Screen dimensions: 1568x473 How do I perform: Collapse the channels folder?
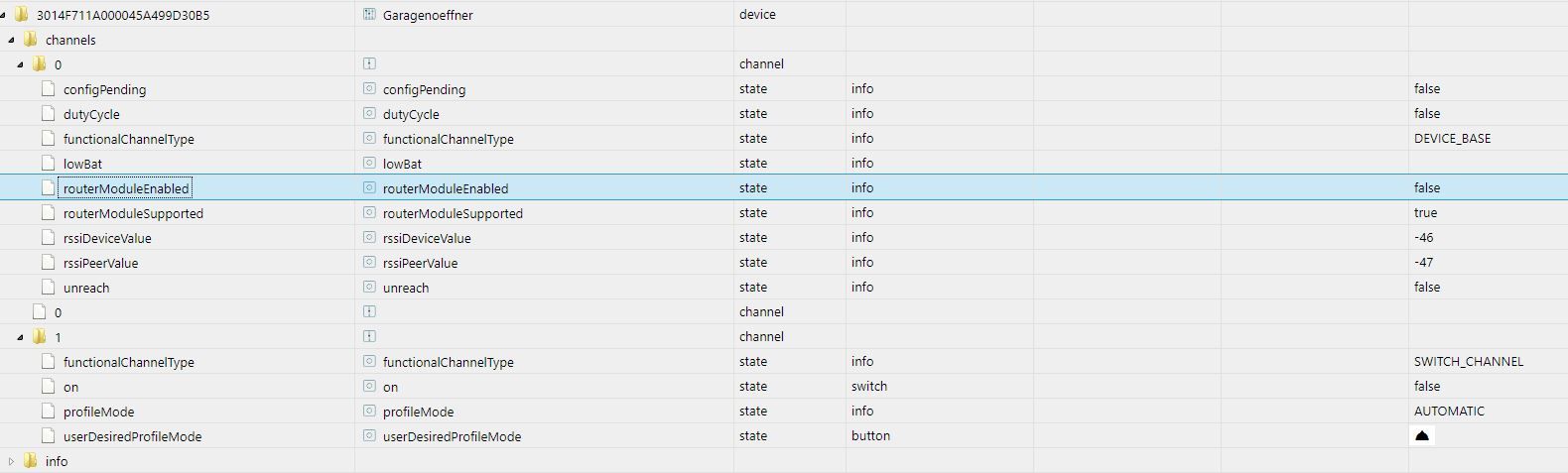[x=12, y=40]
